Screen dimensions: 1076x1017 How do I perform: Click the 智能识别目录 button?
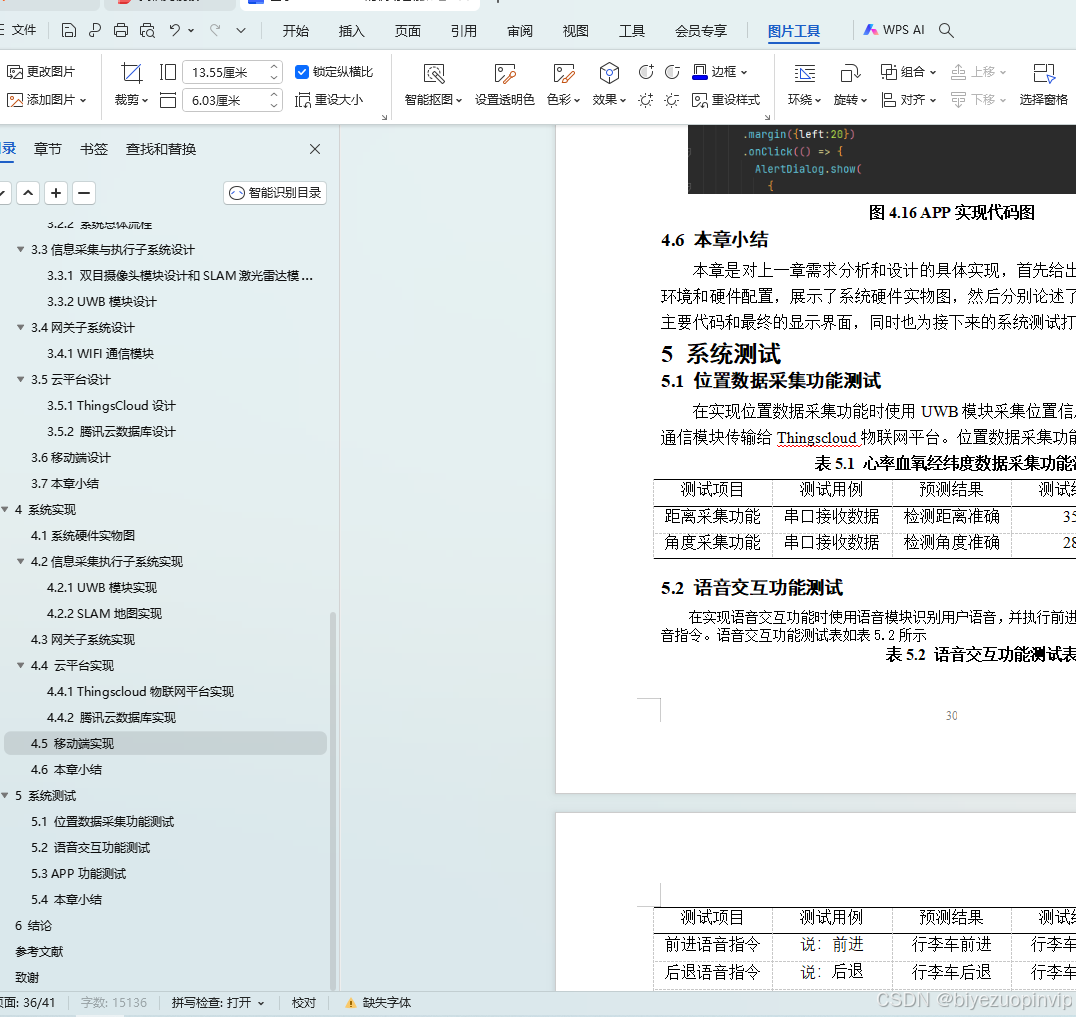(x=274, y=193)
